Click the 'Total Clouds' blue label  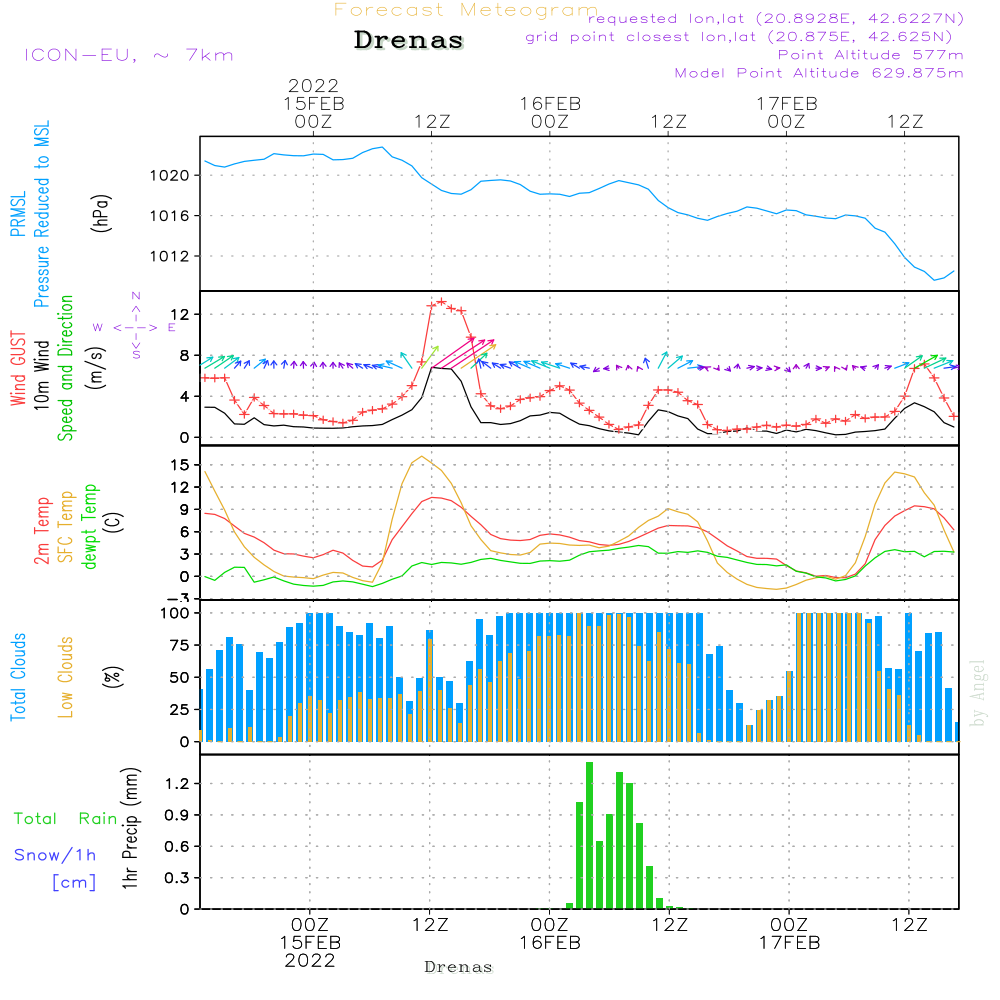click(18, 677)
